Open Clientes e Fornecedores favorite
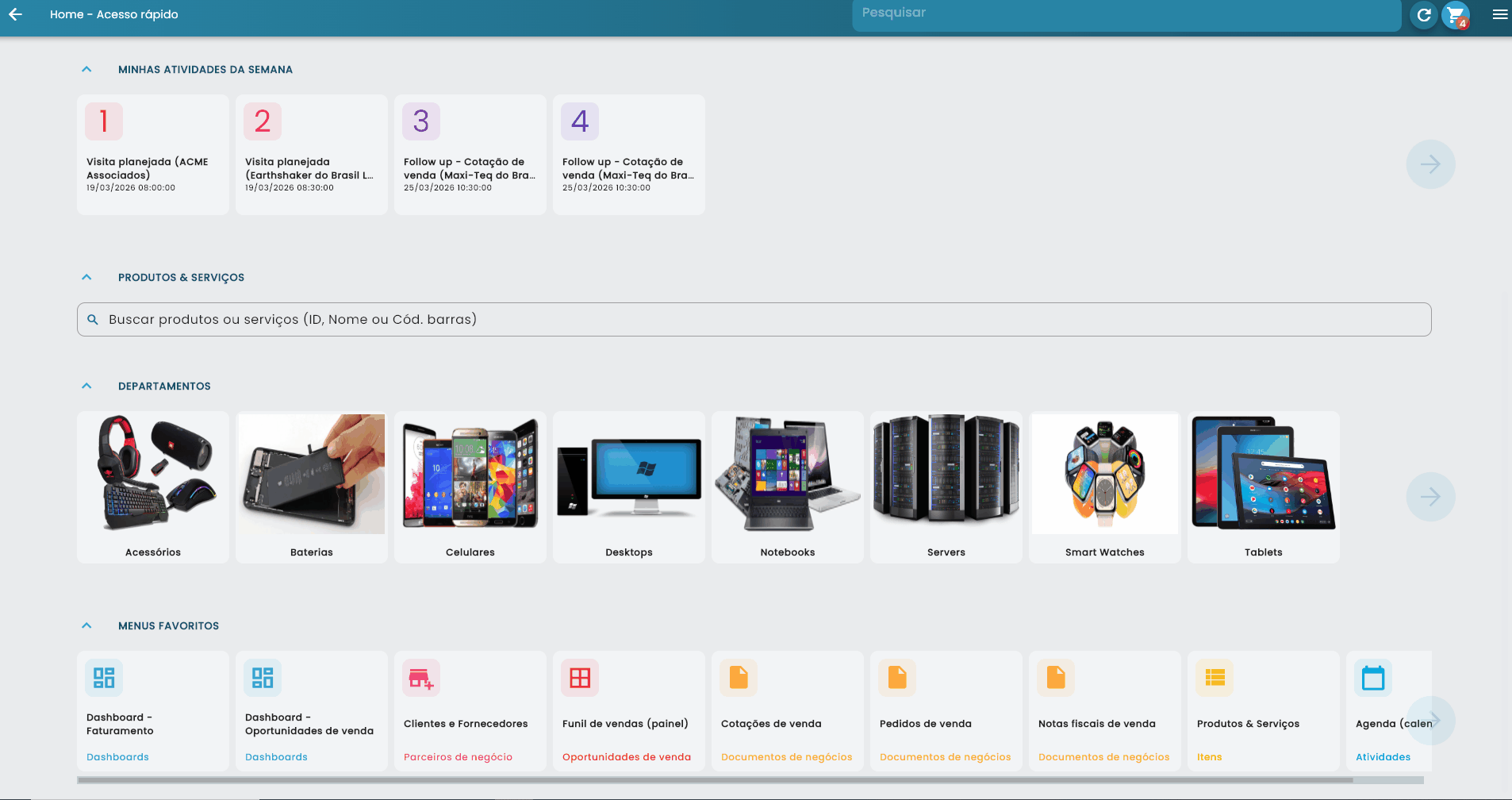This screenshot has height=800, width=1512. point(470,711)
